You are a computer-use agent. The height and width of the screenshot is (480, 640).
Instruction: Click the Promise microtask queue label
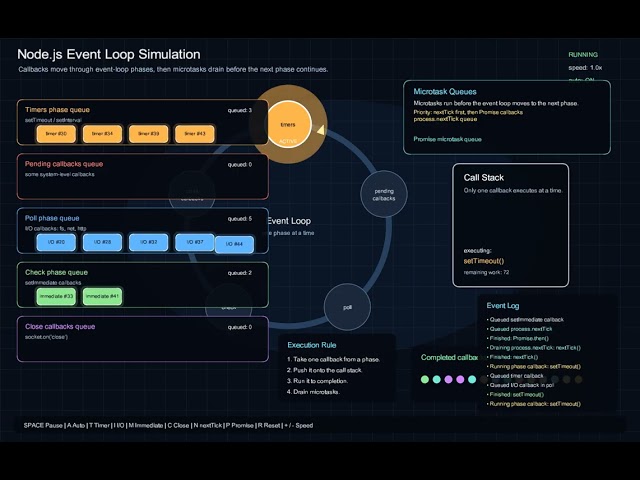point(447,139)
